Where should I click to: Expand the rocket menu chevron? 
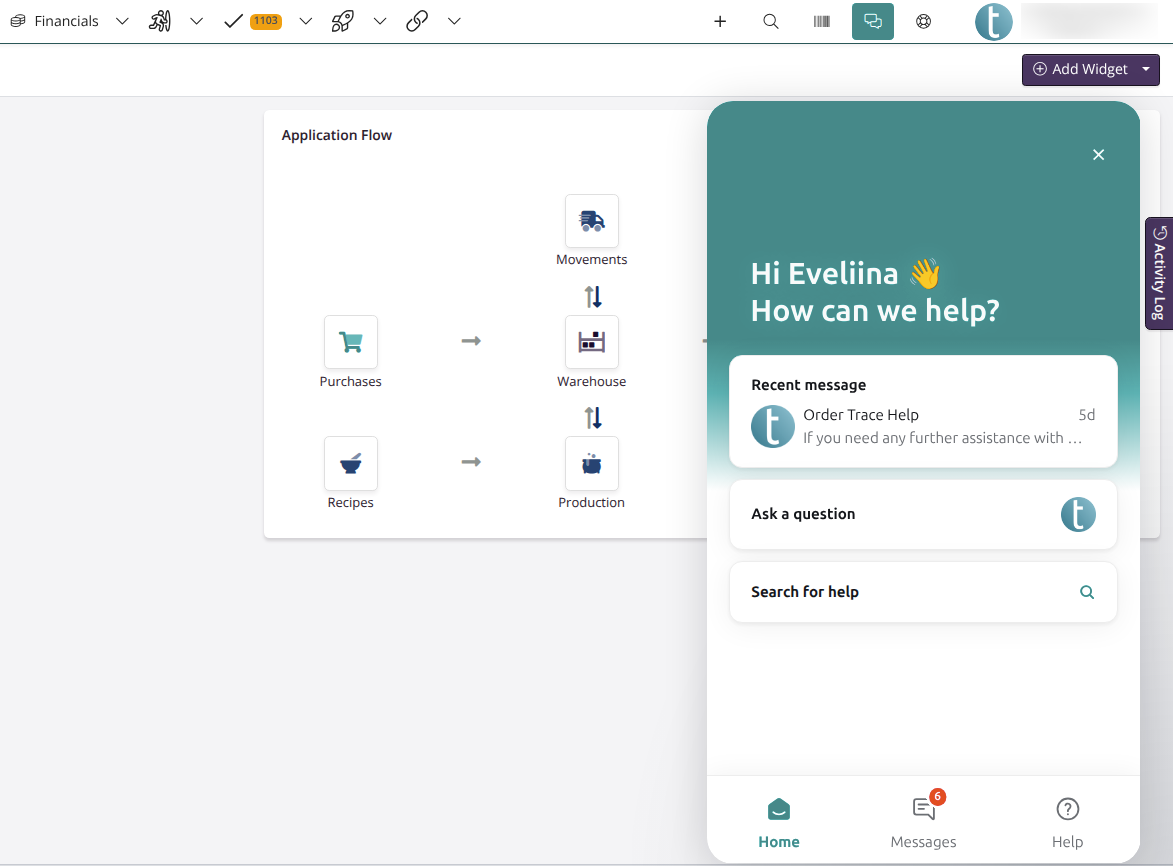pyautogui.click(x=379, y=21)
